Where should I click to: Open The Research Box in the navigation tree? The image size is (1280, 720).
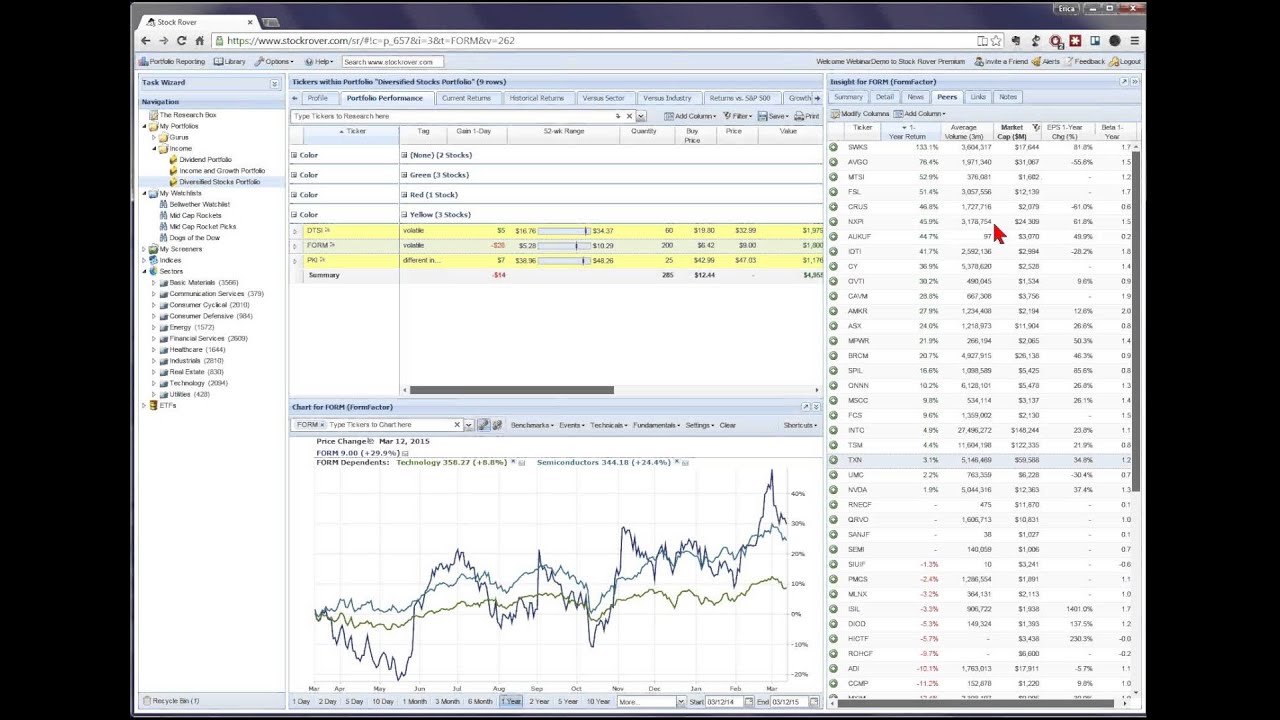(x=187, y=115)
